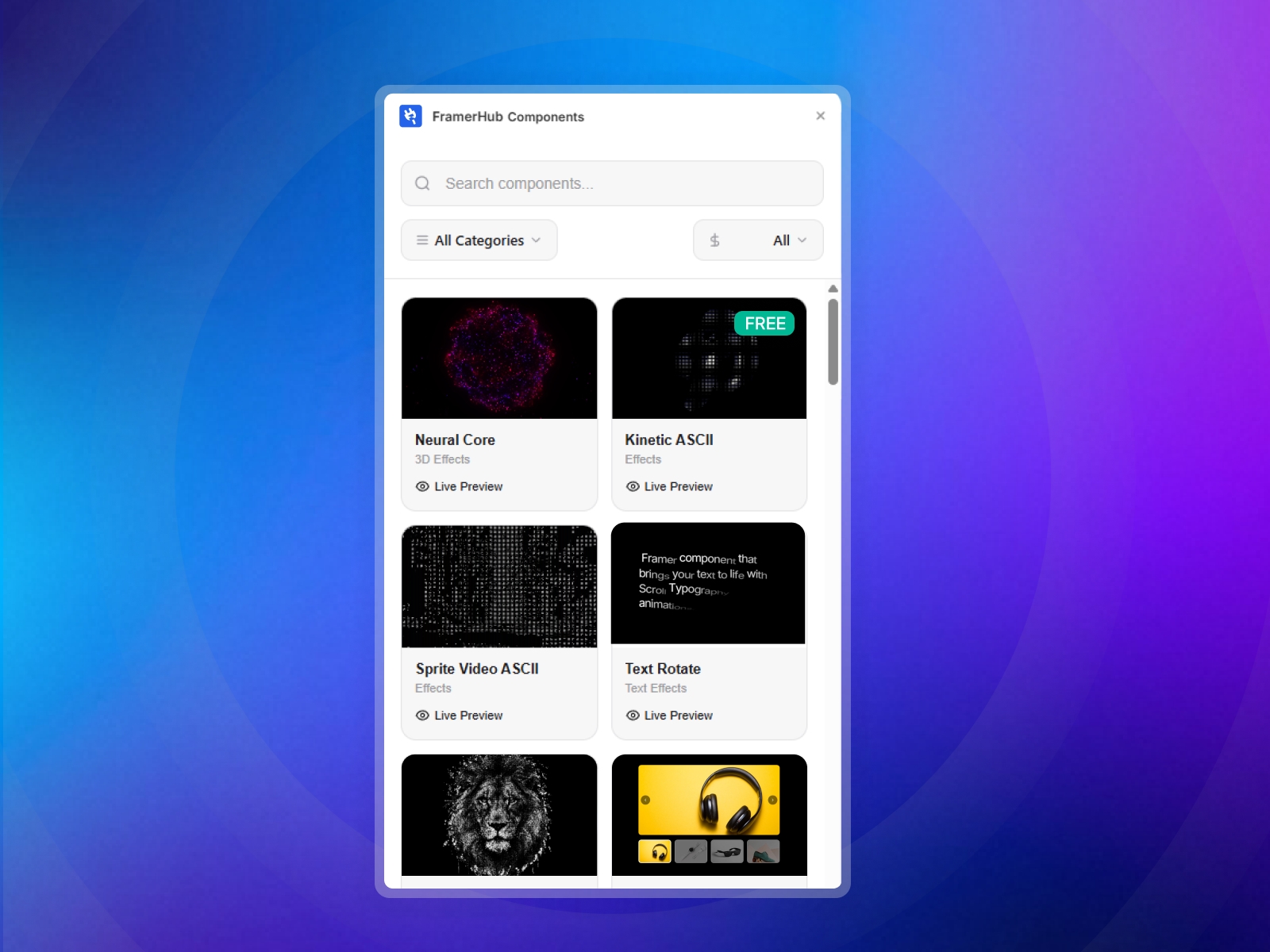Screen dimensions: 1270x952
Task: Click the FramerHub plugin logo icon
Action: click(x=411, y=116)
